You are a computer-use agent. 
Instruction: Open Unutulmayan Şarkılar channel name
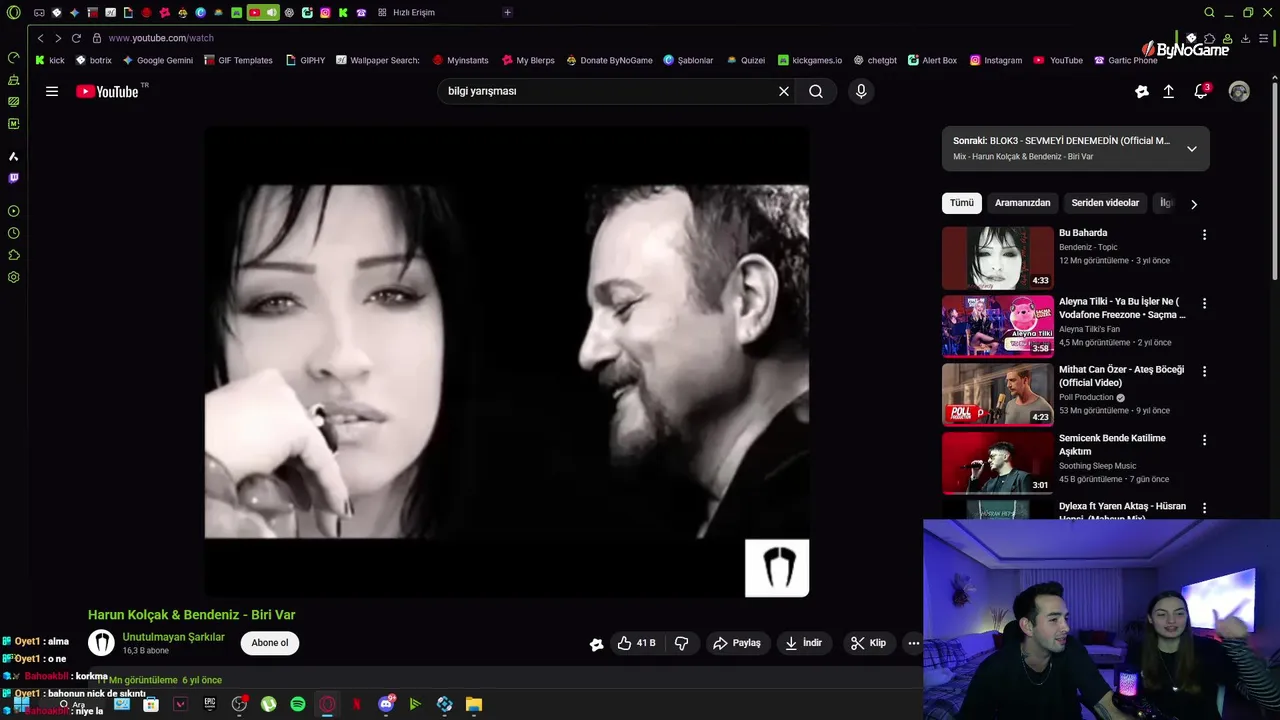(x=173, y=637)
